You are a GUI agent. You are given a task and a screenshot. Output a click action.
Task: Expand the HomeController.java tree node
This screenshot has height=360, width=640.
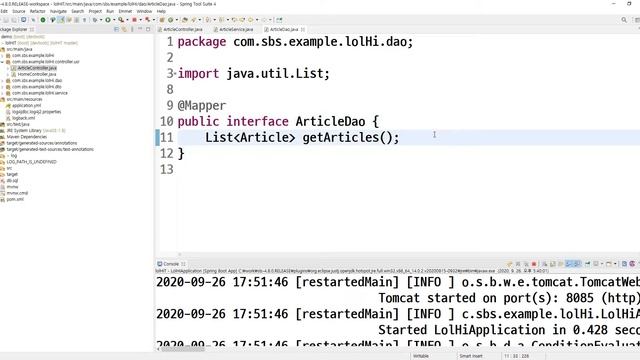click(x=8, y=74)
